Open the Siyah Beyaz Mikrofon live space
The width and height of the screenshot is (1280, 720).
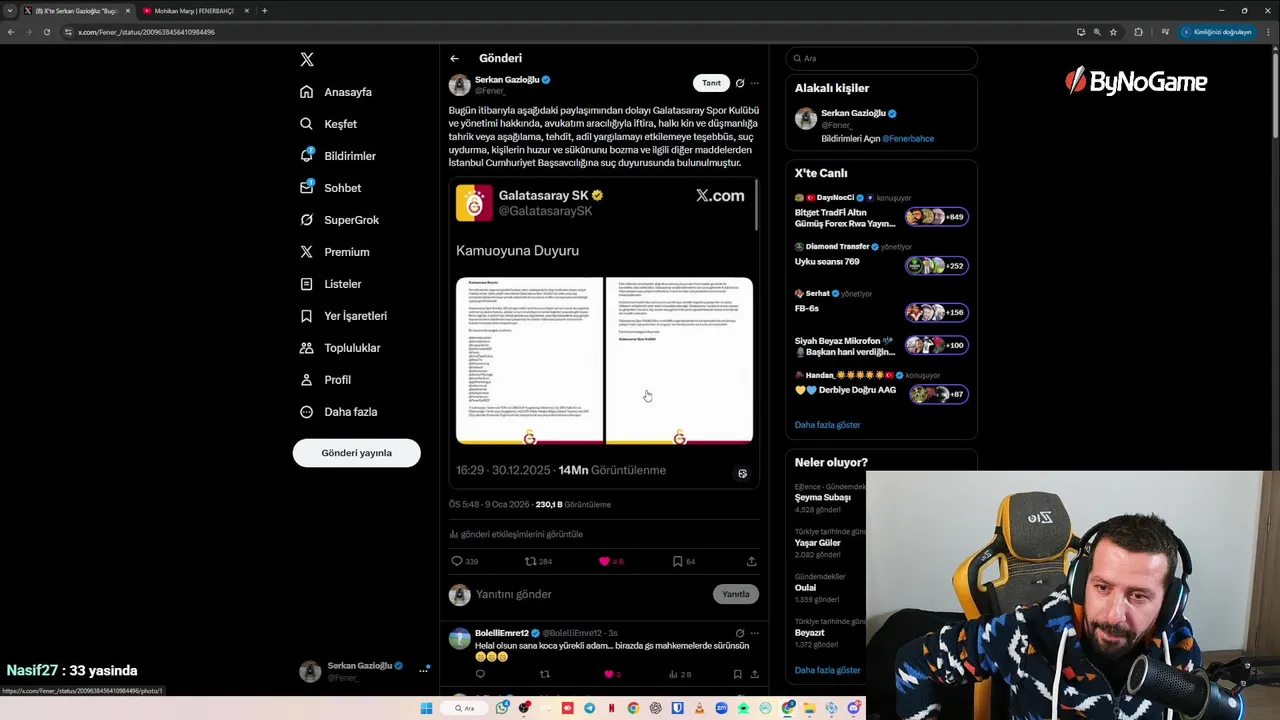click(881, 346)
